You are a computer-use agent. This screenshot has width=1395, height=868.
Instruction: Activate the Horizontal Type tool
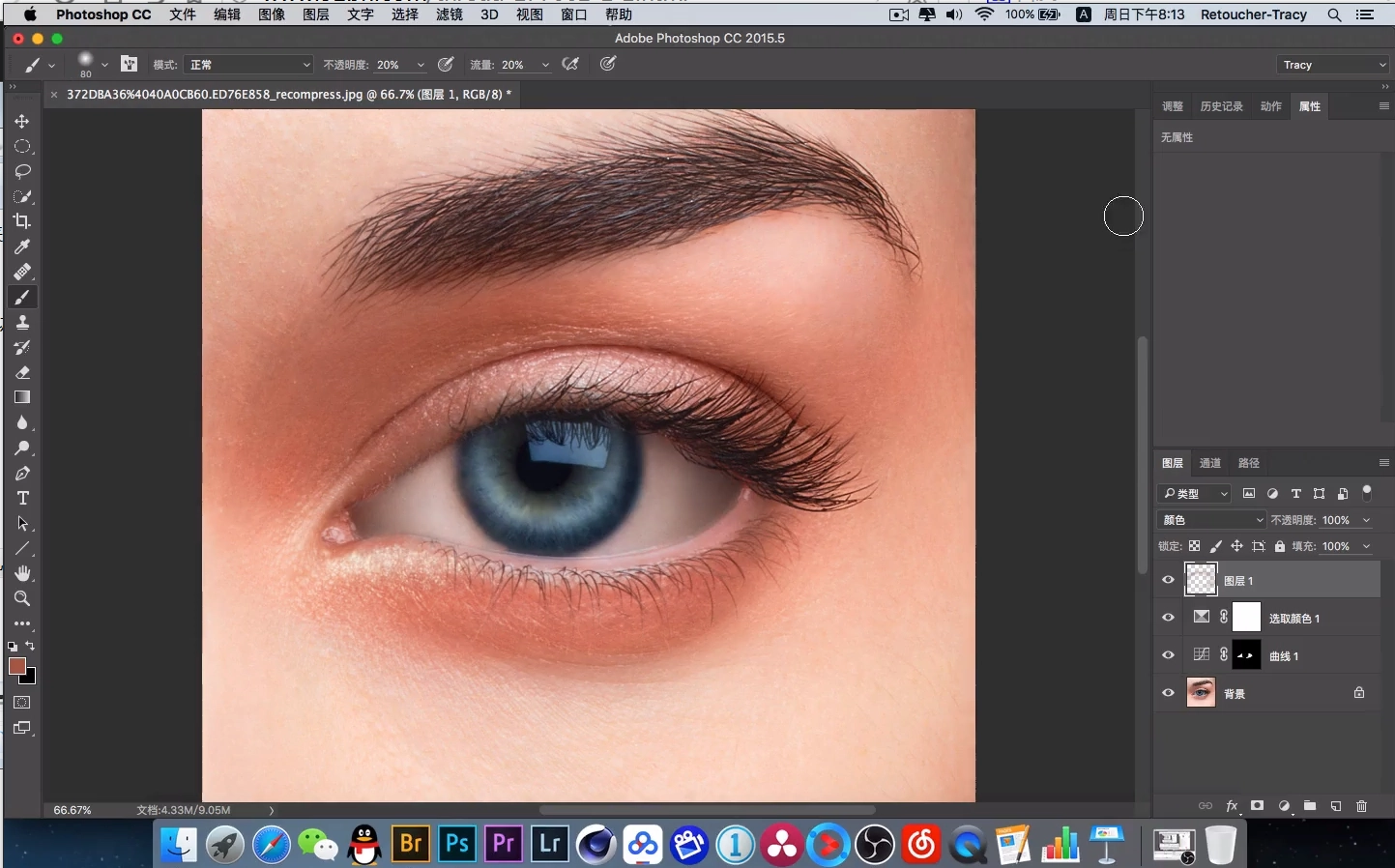[x=22, y=498]
